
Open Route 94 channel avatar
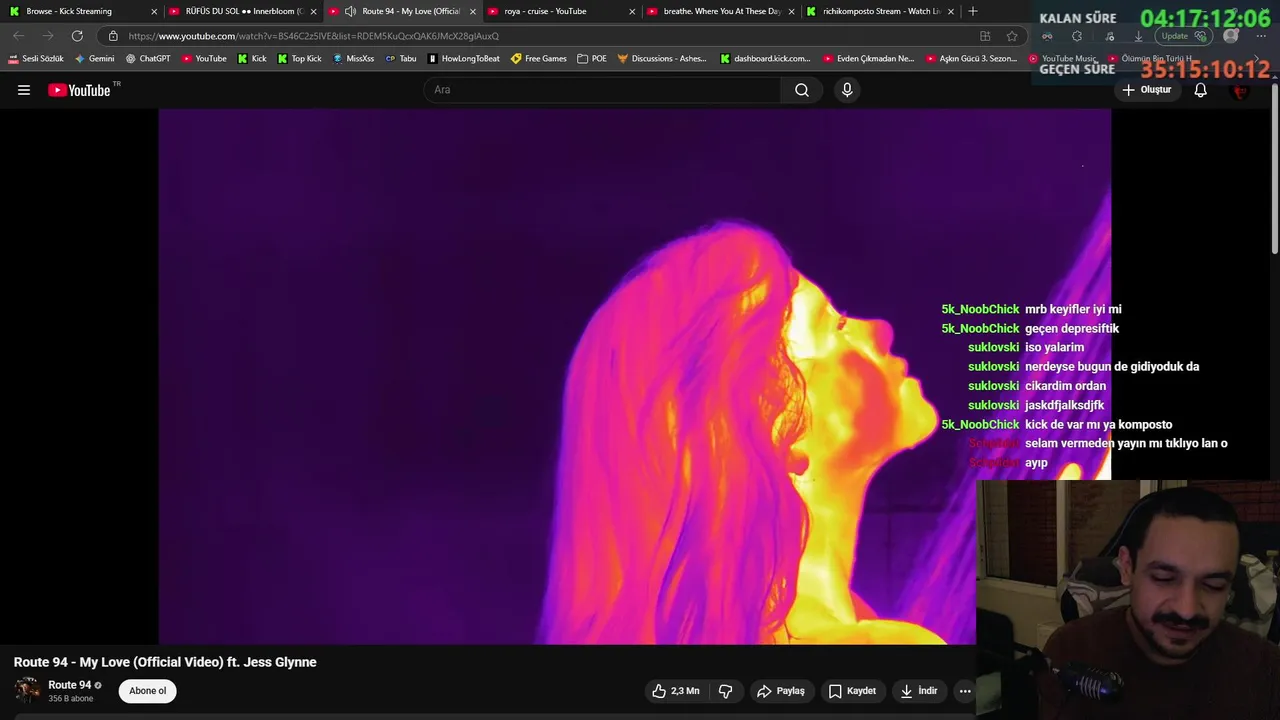28,691
